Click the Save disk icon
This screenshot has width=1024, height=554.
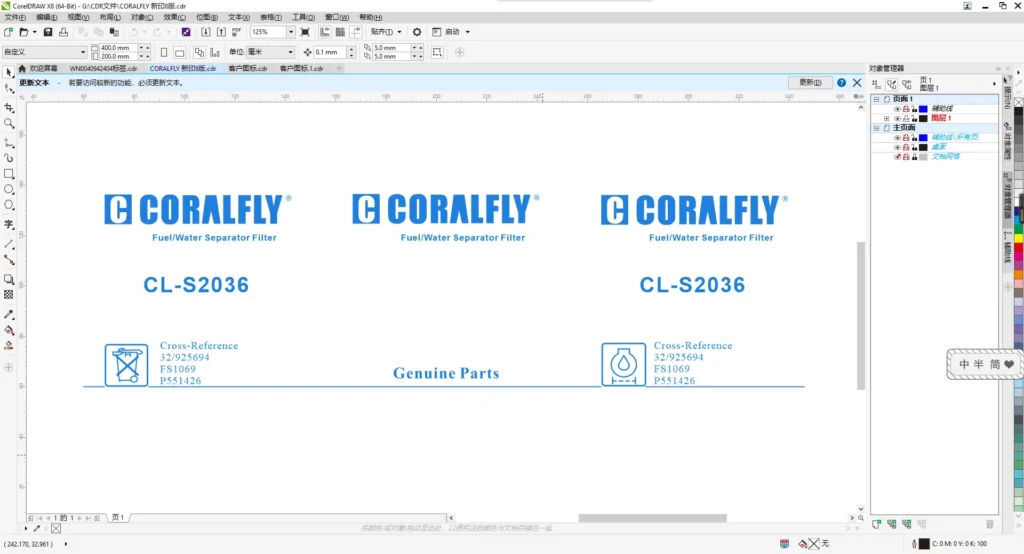(x=48, y=32)
